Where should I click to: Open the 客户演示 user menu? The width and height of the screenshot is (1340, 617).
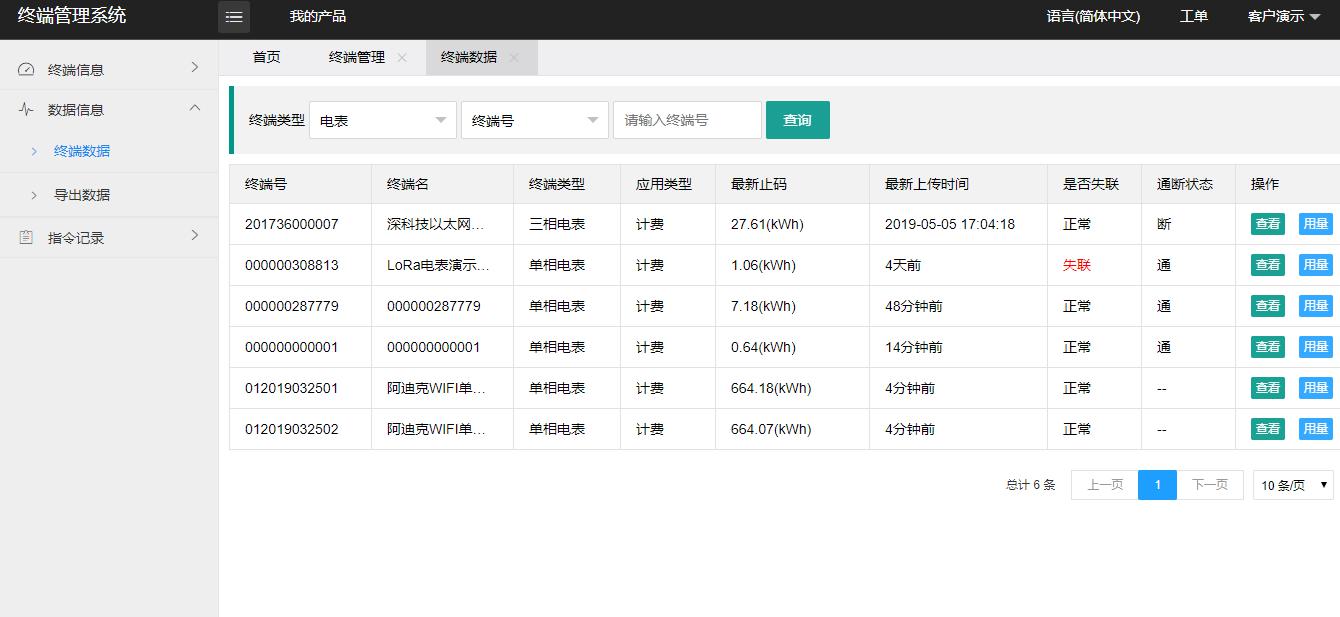pyautogui.click(x=1283, y=16)
